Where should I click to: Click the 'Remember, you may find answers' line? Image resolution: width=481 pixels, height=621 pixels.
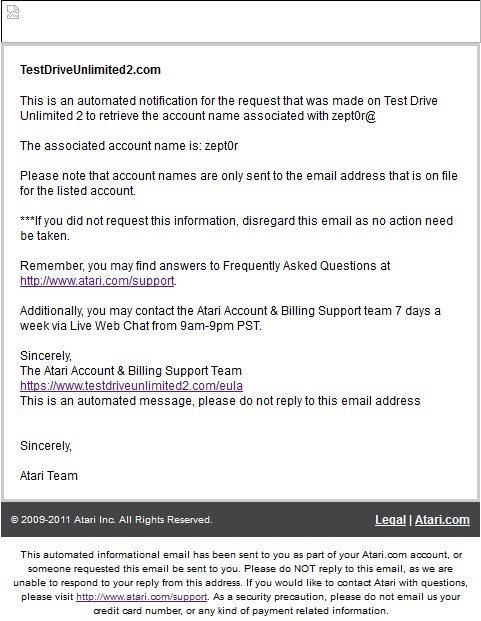[x=205, y=266]
